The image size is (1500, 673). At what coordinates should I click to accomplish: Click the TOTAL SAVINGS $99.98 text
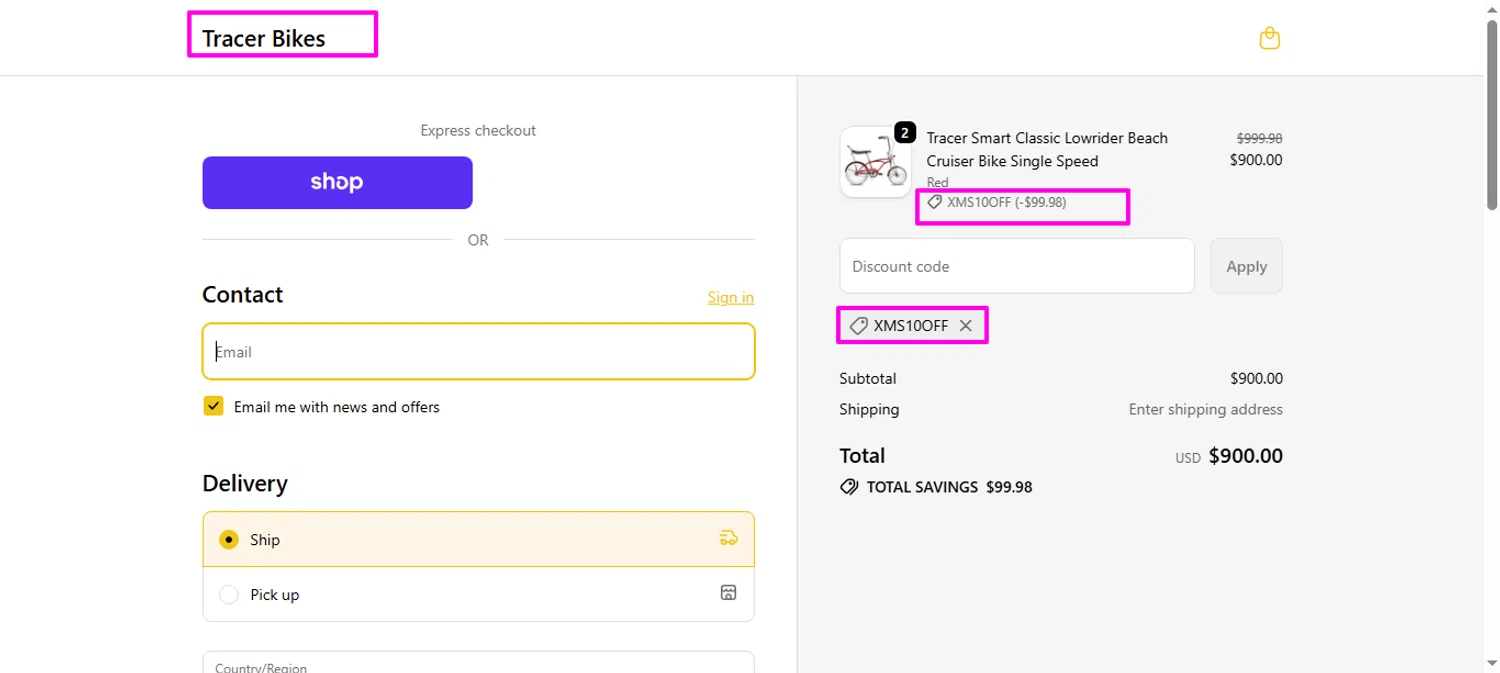949,487
